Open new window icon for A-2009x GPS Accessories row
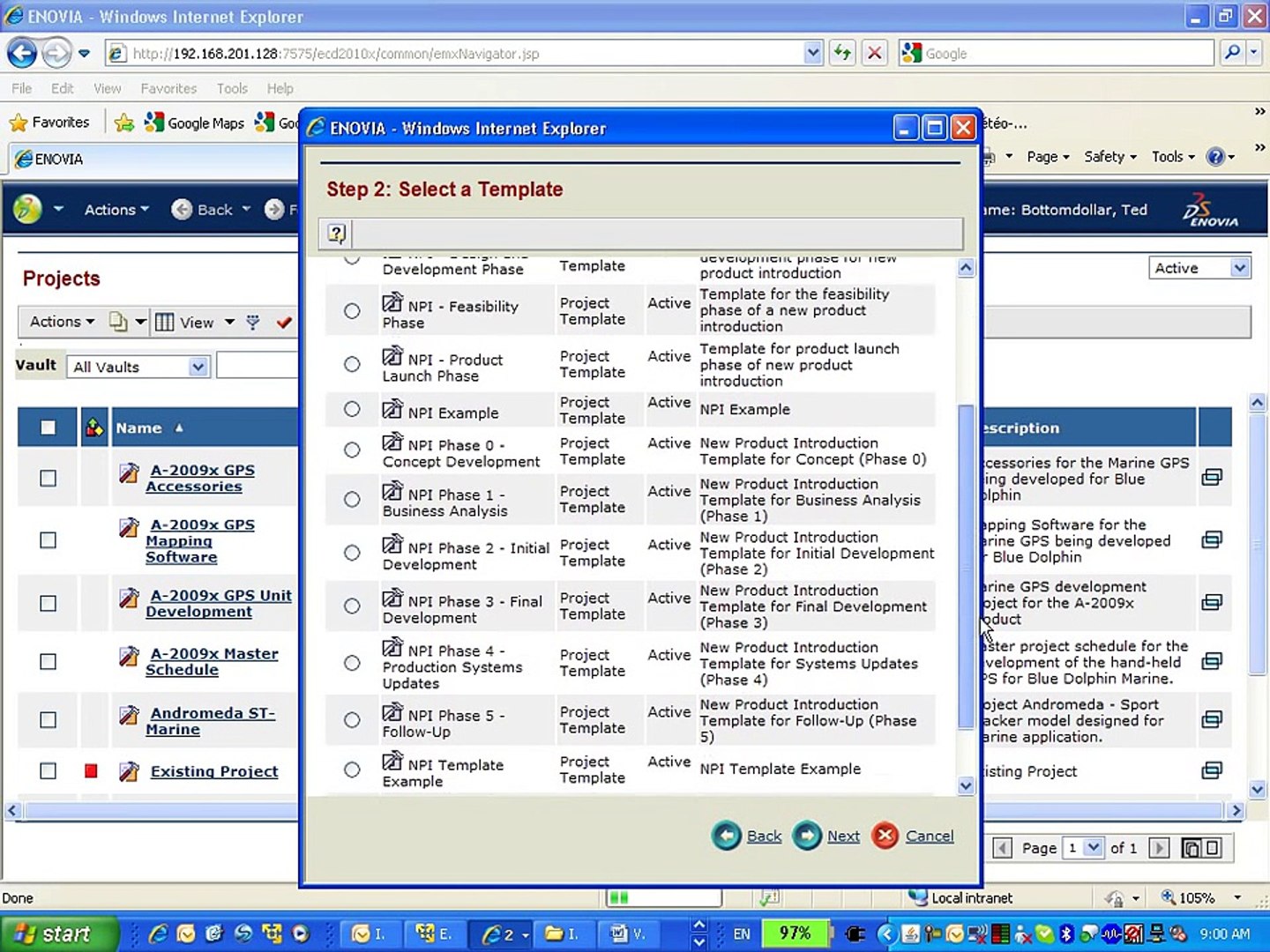Screen dimensions: 1270x952 1213,478
